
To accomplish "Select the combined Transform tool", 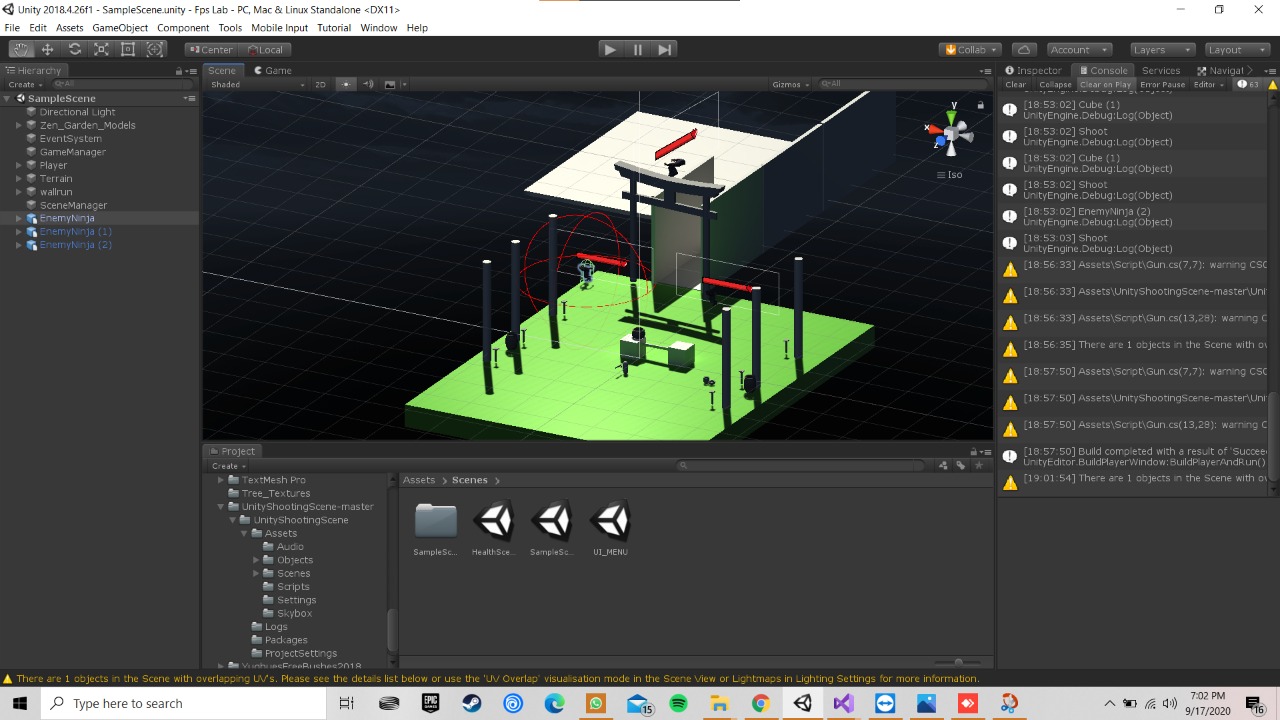I will point(155,49).
